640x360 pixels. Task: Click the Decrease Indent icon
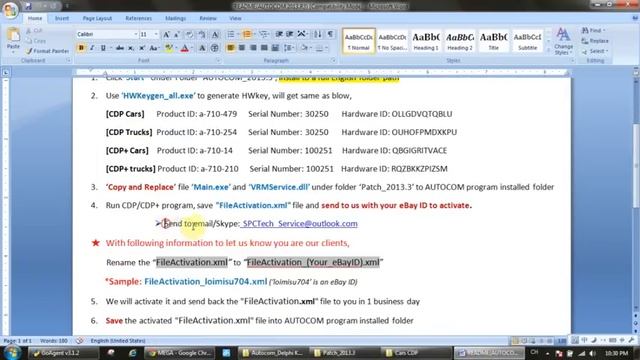point(279,34)
